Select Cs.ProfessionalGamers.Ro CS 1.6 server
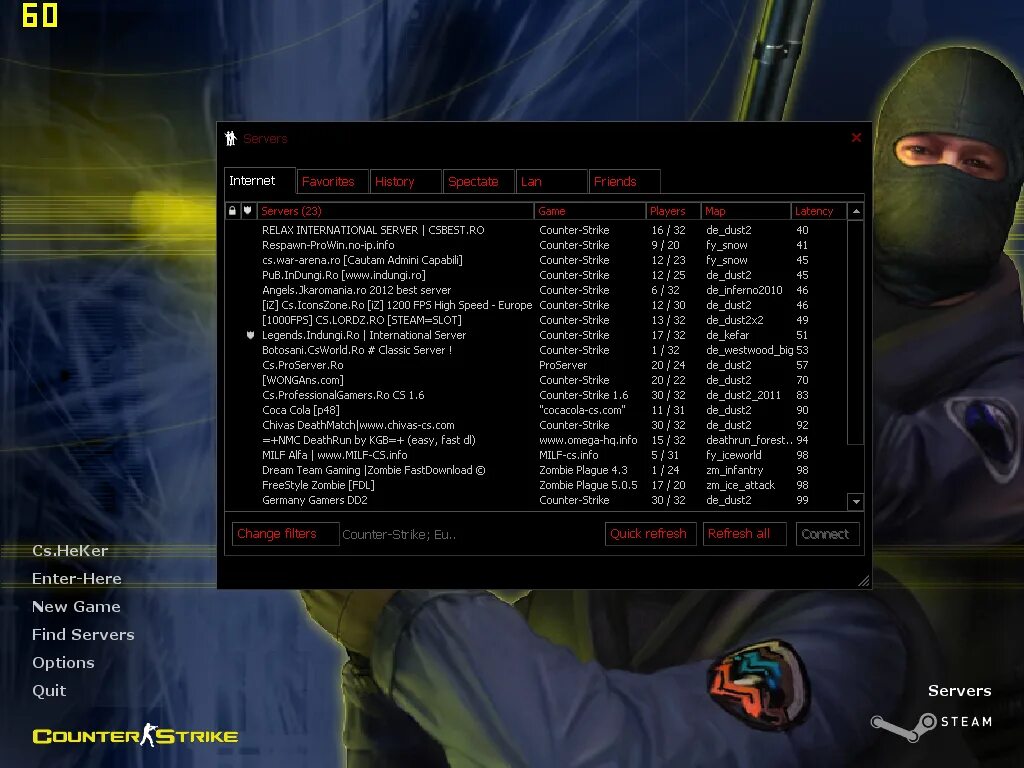 click(536, 395)
